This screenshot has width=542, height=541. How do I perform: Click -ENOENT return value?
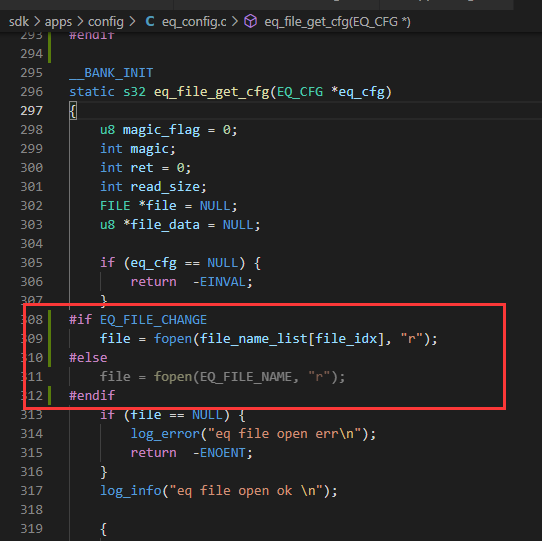click(219, 453)
